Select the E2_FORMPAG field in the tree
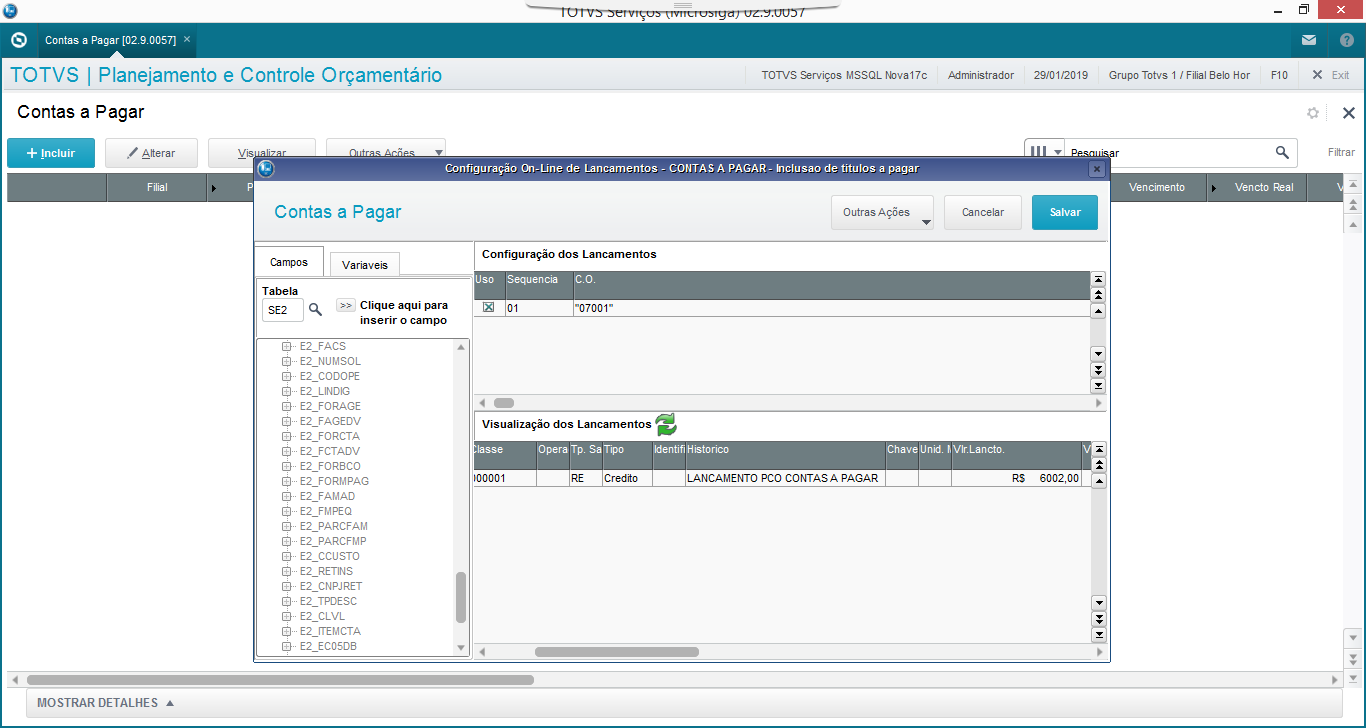1366x728 pixels. tap(334, 482)
